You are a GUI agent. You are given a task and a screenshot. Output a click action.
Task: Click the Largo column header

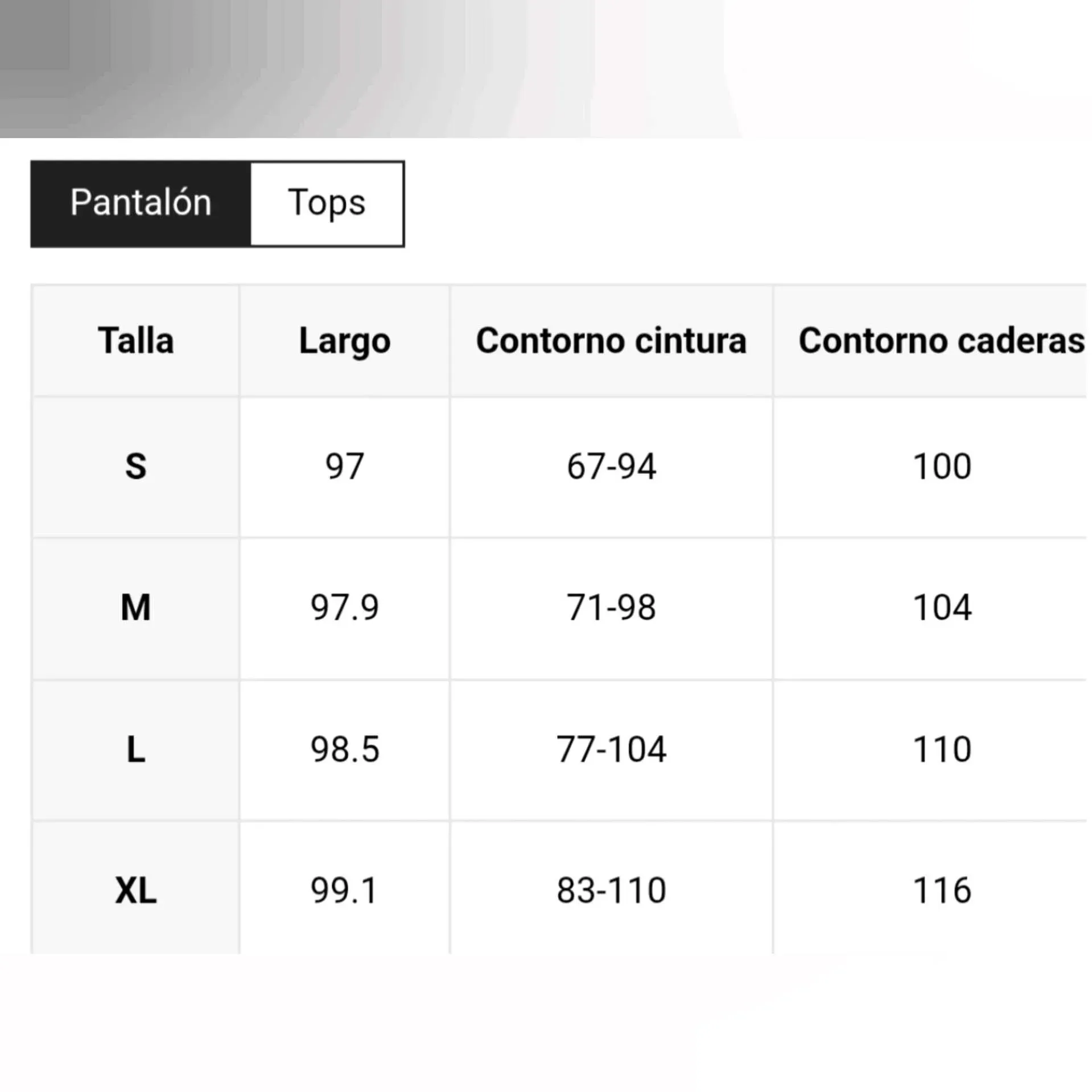pyautogui.click(x=344, y=341)
